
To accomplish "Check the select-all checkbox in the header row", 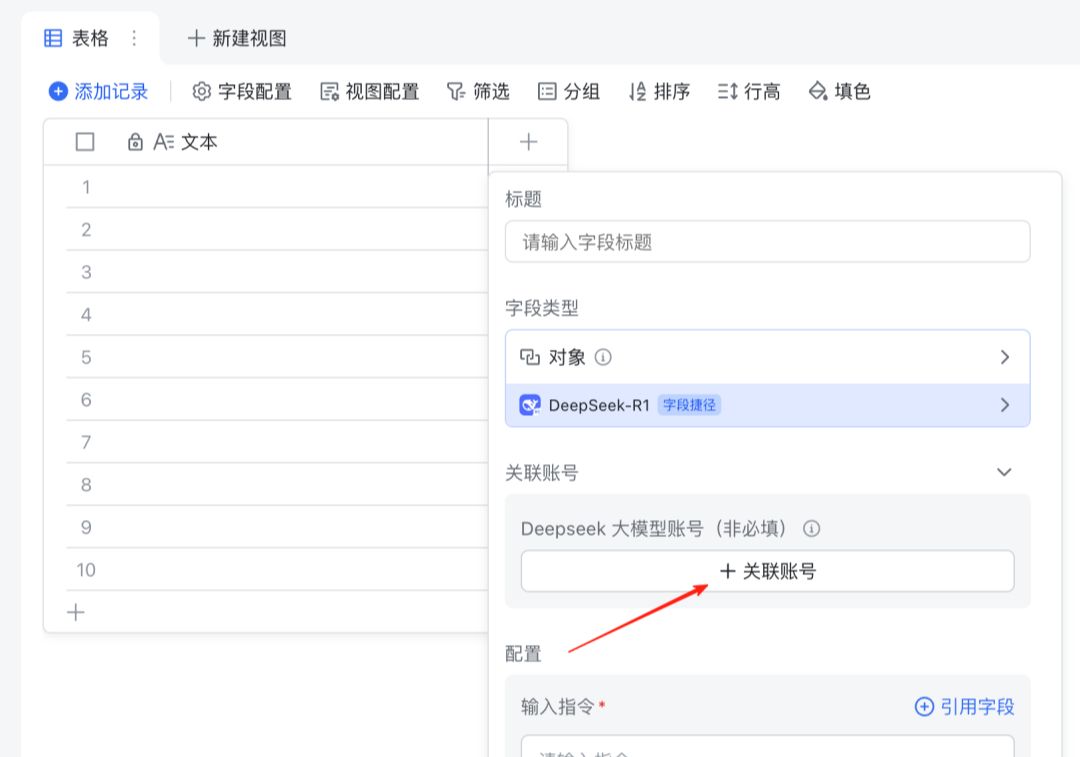I will [83, 142].
